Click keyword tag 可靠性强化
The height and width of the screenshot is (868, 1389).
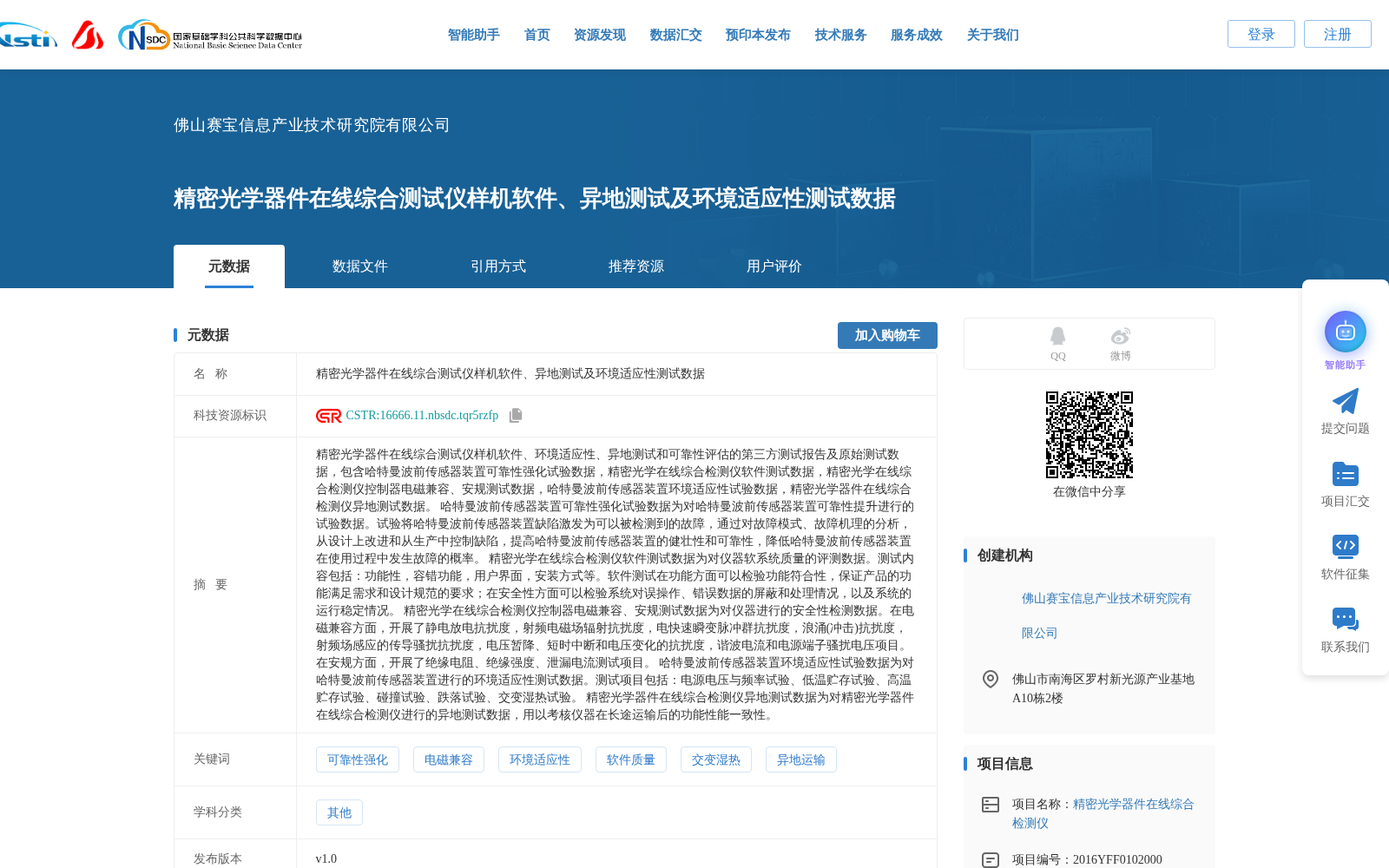point(358,759)
